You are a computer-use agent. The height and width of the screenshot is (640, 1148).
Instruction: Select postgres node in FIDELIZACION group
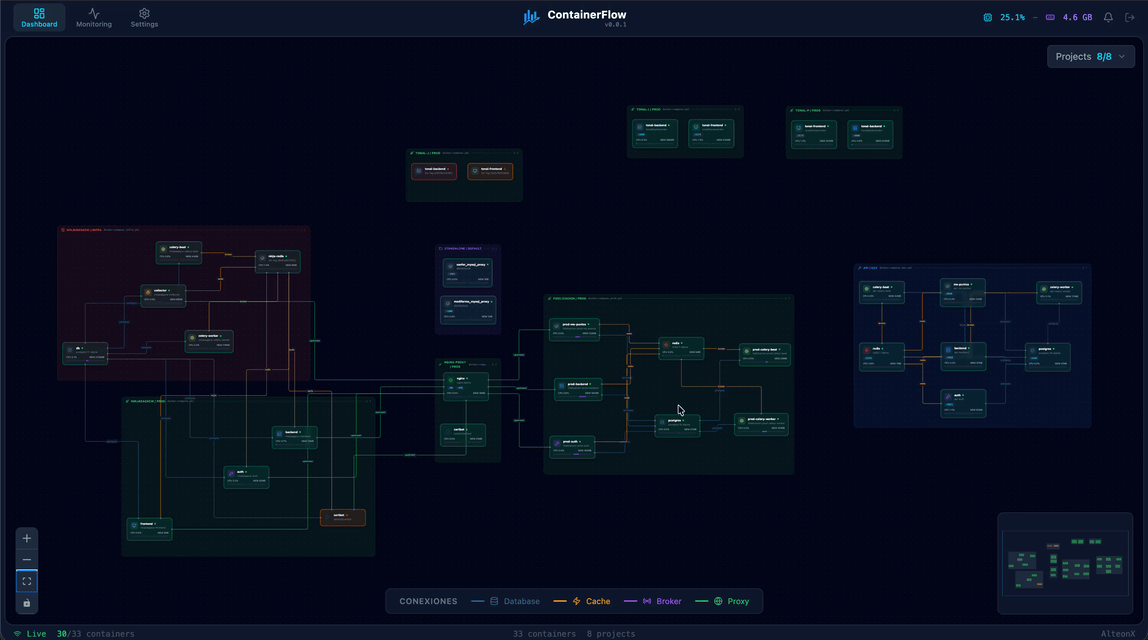coord(677,425)
